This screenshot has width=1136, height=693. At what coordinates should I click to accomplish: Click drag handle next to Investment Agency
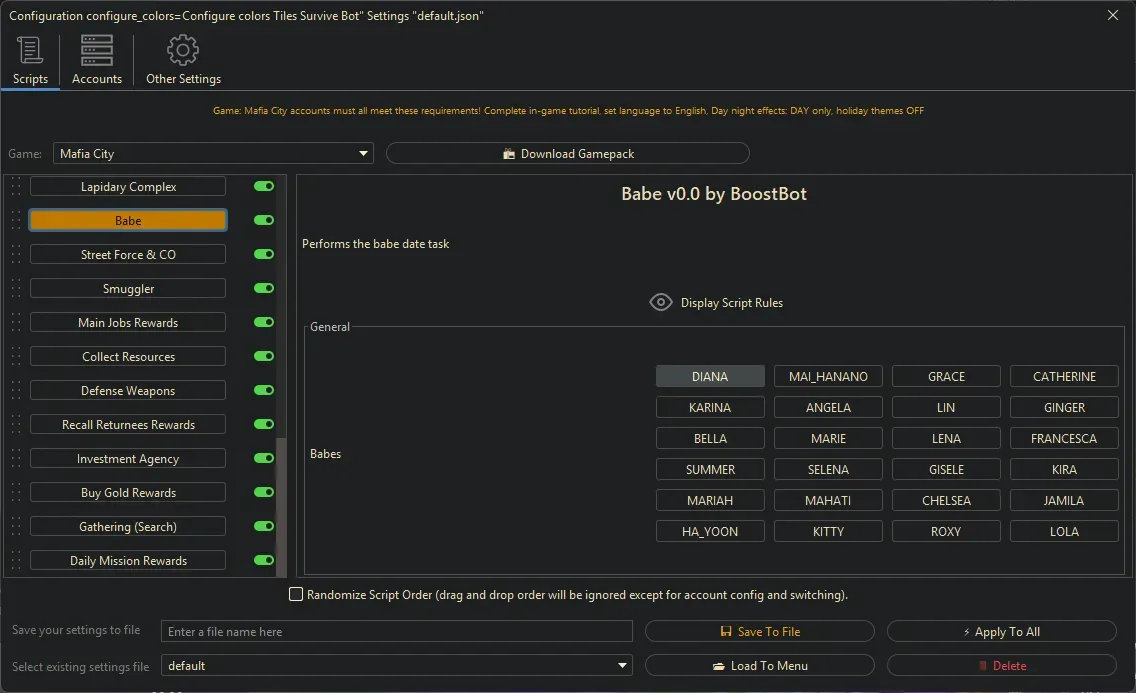(15, 459)
